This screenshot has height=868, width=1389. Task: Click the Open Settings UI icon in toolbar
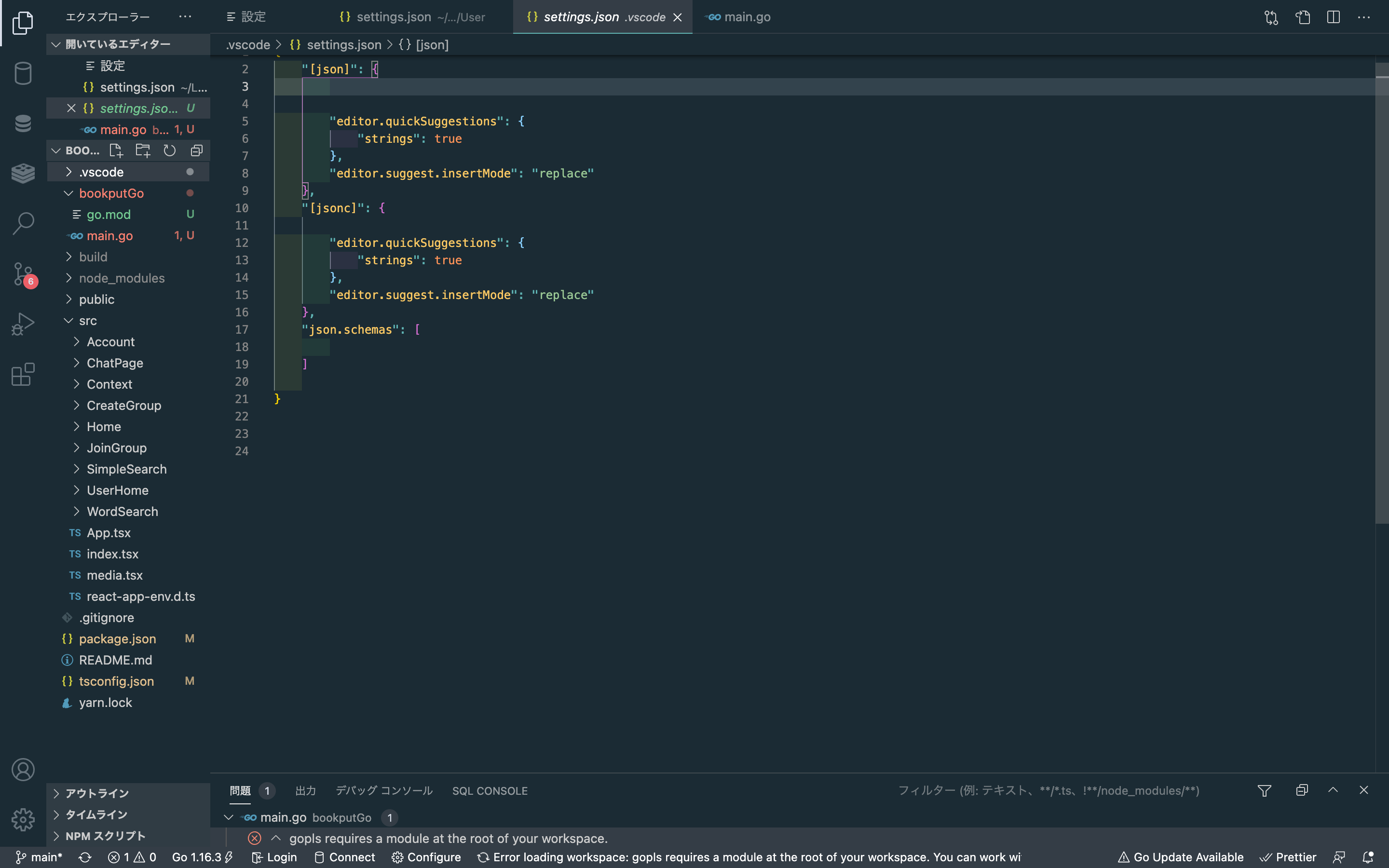pos(1303,17)
